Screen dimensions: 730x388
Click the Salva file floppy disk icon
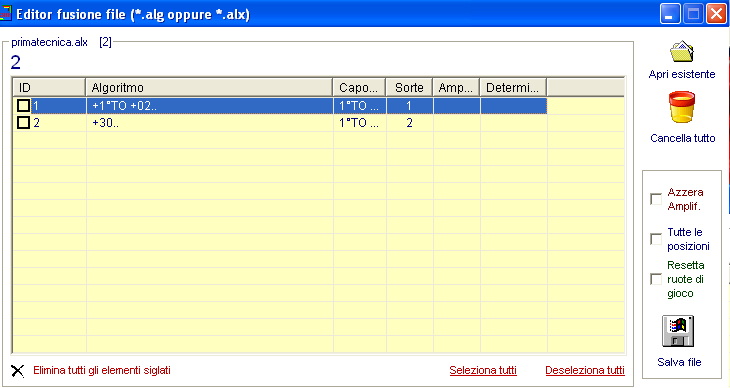click(x=678, y=331)
